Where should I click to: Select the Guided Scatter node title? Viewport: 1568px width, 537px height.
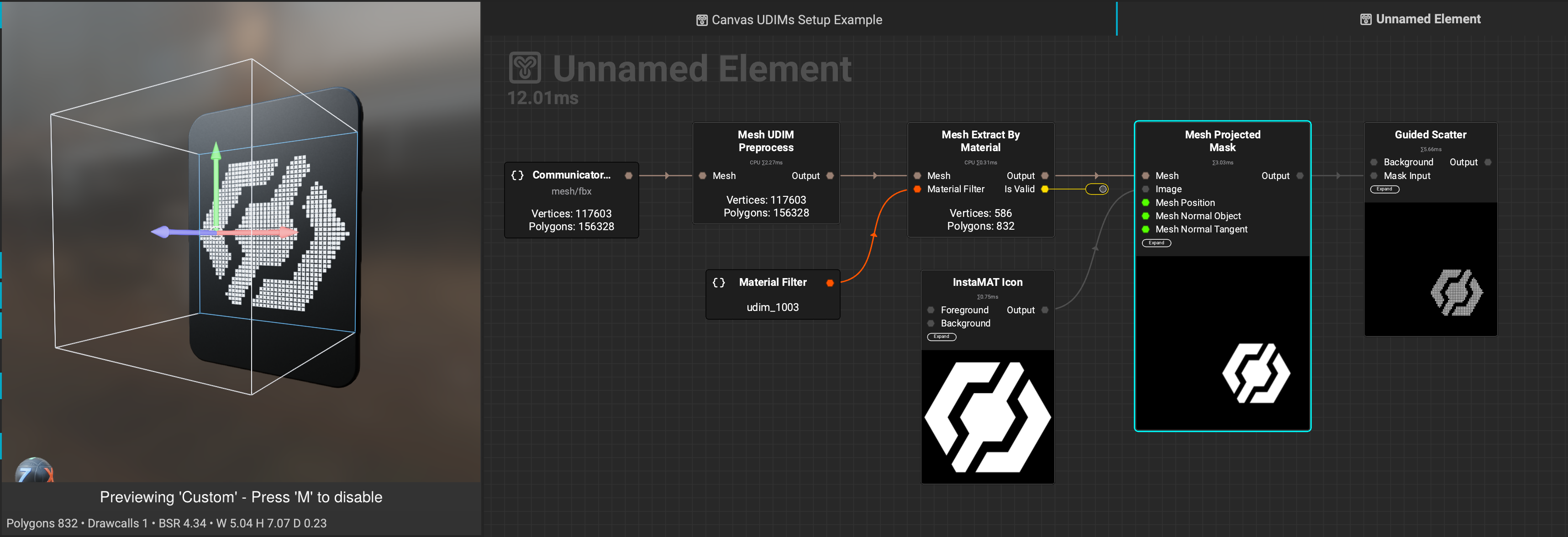click(x=1431, y=135)
